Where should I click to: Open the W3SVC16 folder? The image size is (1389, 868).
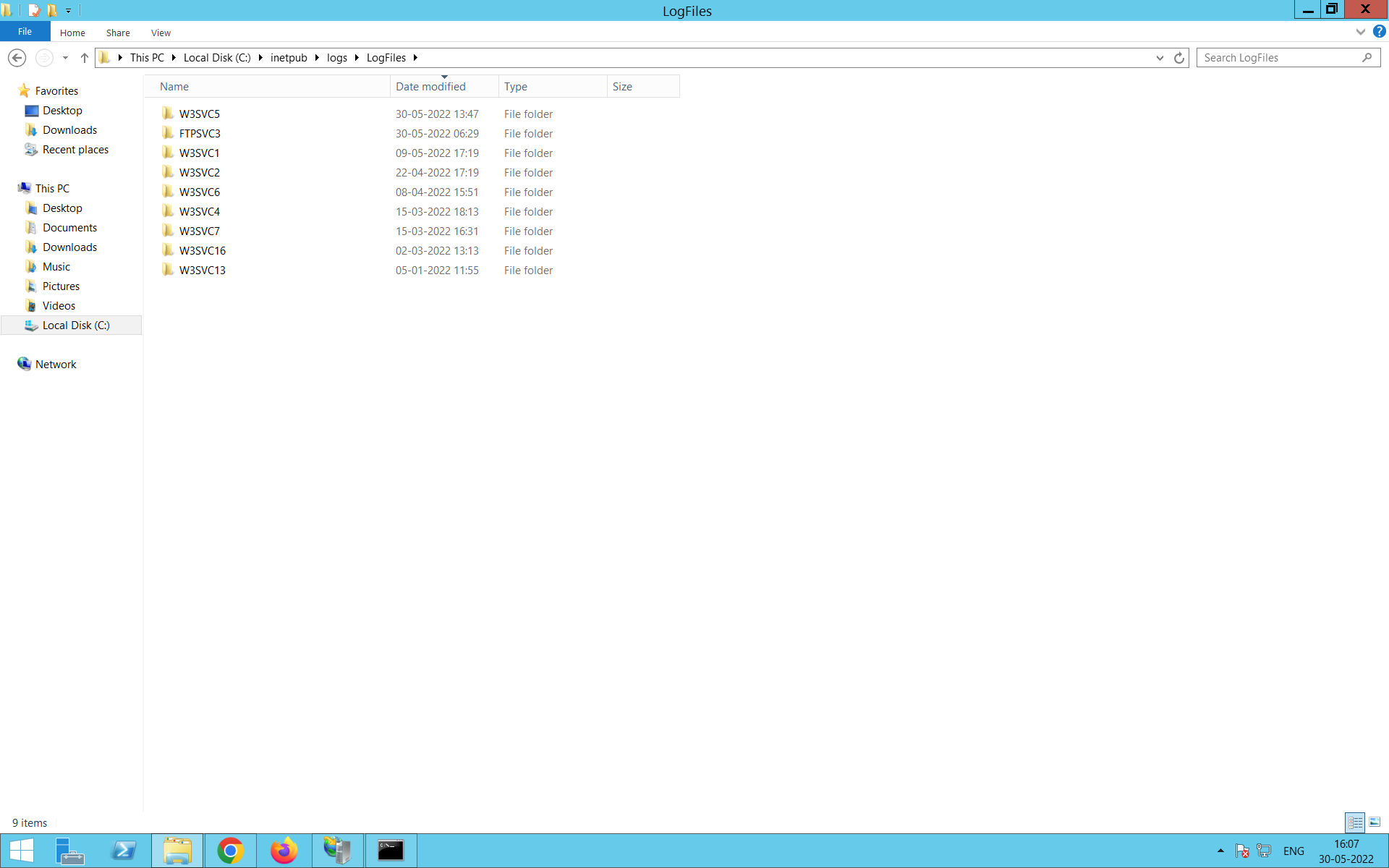click(203, 250)
